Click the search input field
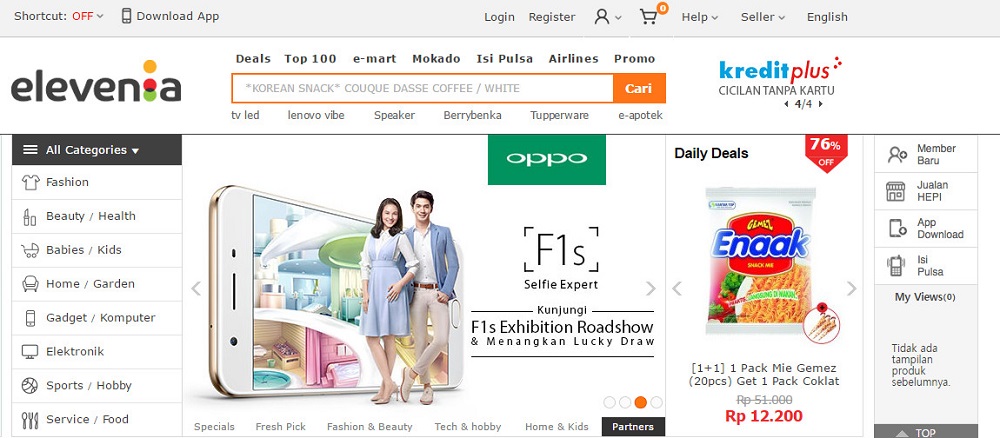This screenshot has height=438, width=1000. click(422, 88)
